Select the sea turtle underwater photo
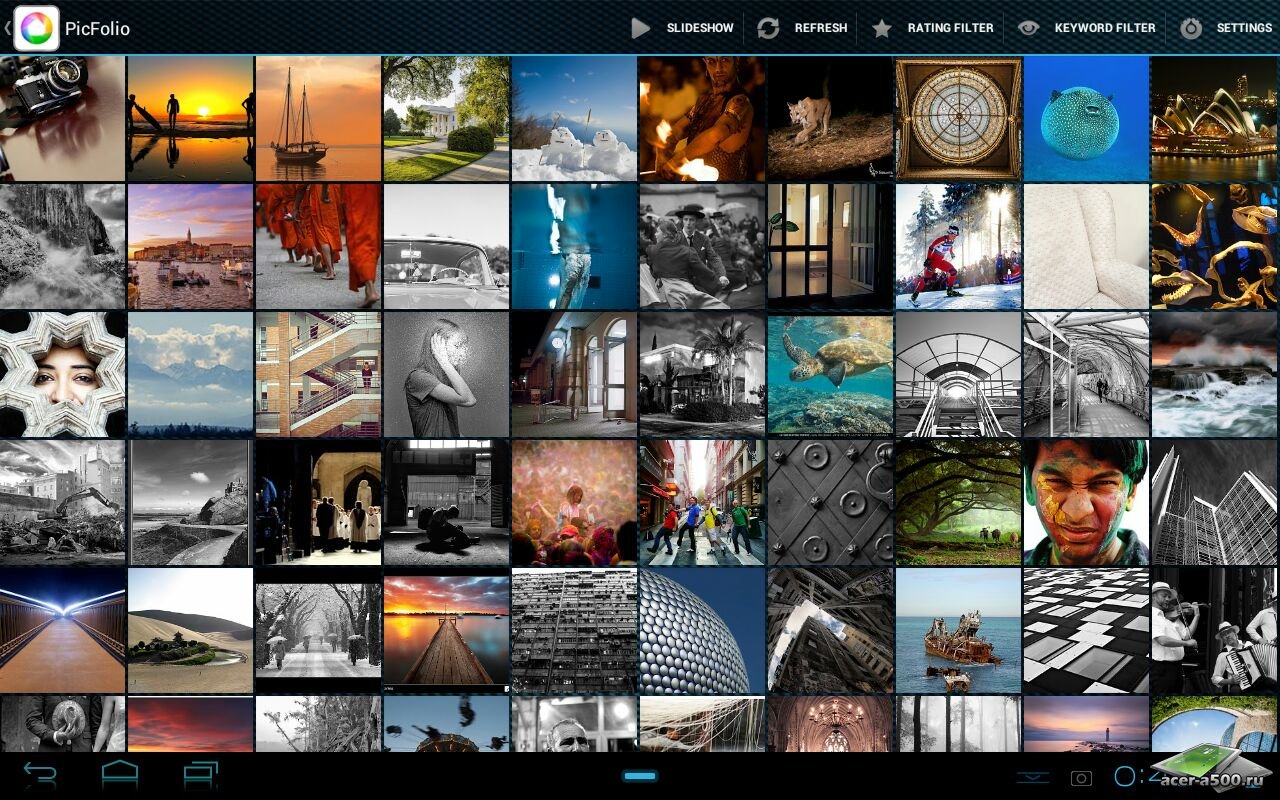 [830, 374]
